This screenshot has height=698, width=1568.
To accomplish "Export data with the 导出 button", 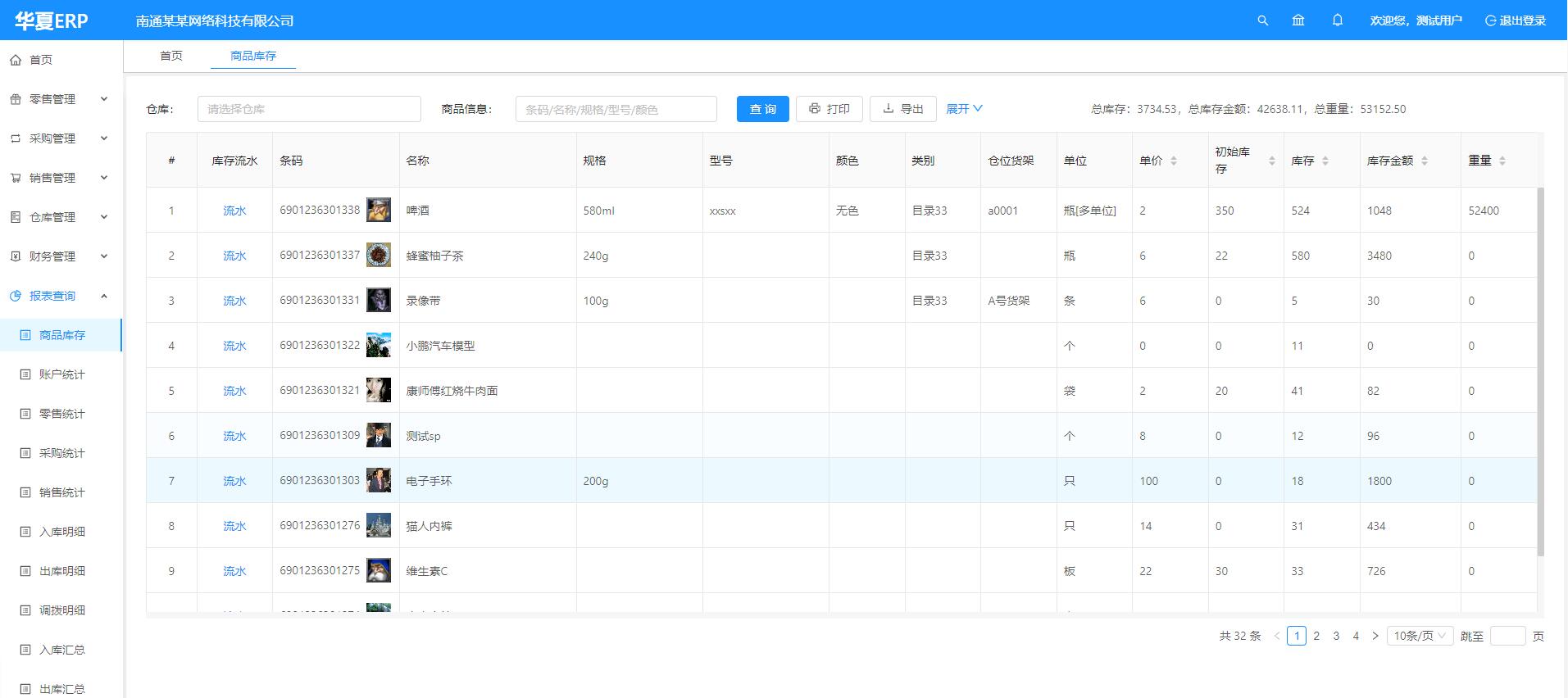I will 902,109.
